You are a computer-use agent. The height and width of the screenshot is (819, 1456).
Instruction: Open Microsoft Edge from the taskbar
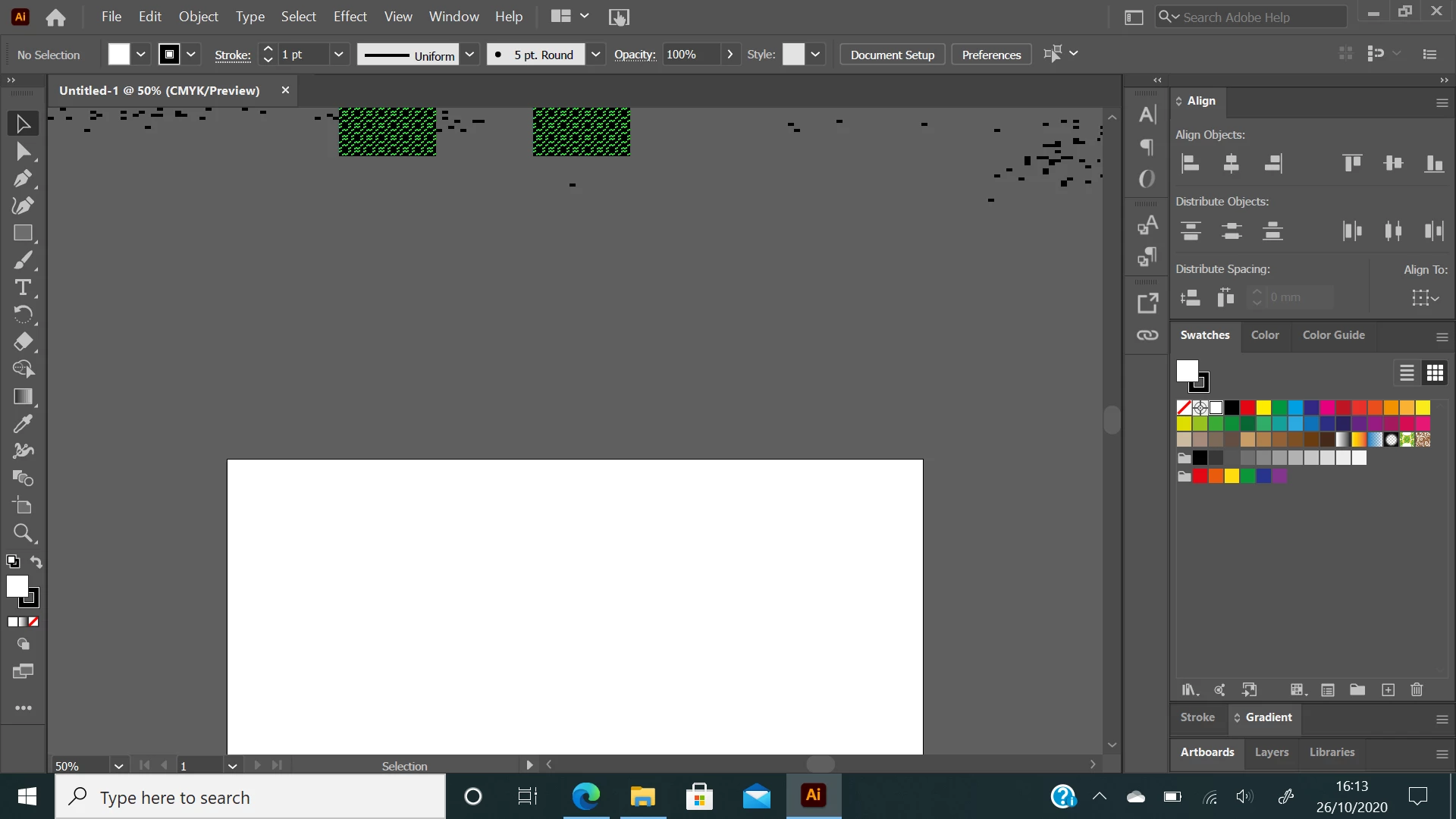click(585, 796)
